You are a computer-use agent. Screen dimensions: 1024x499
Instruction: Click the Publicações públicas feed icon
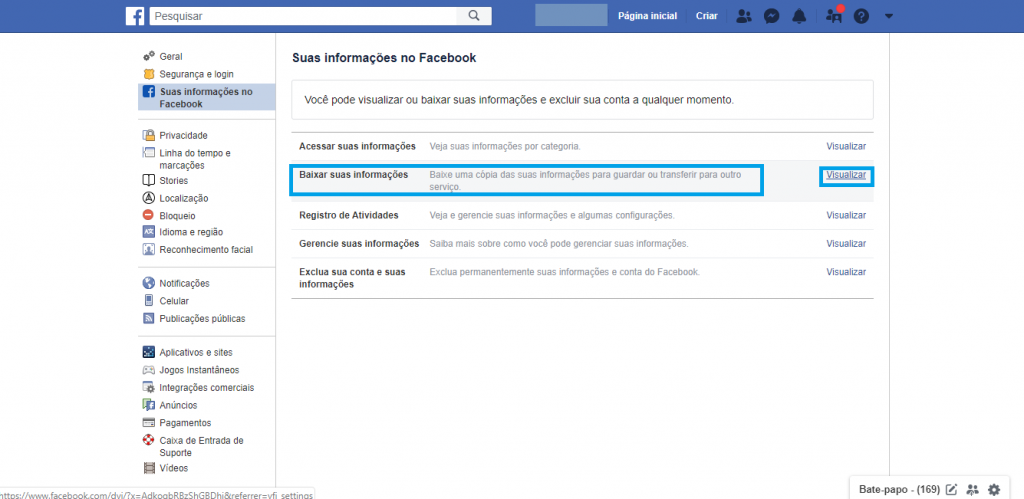pos(149,318)
